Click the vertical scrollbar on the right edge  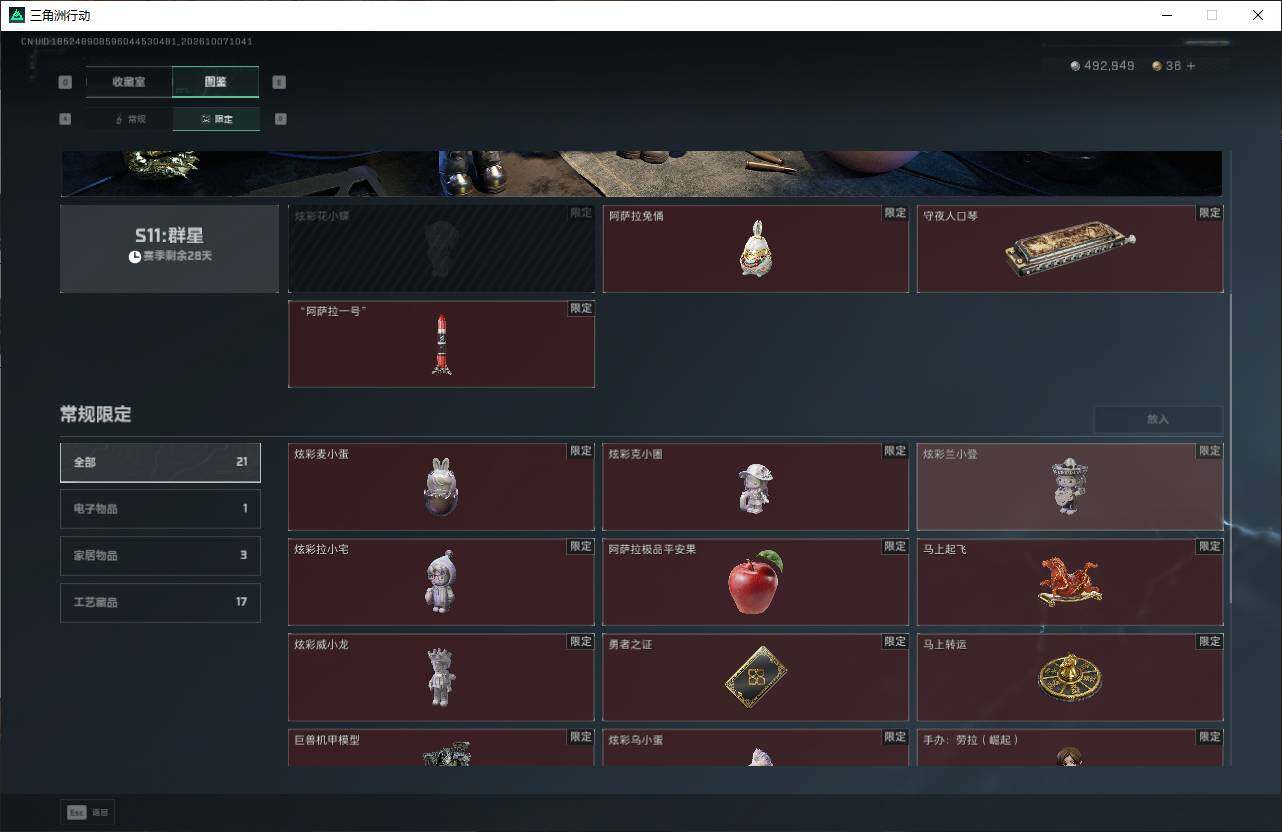click(x=1231, y=448)
